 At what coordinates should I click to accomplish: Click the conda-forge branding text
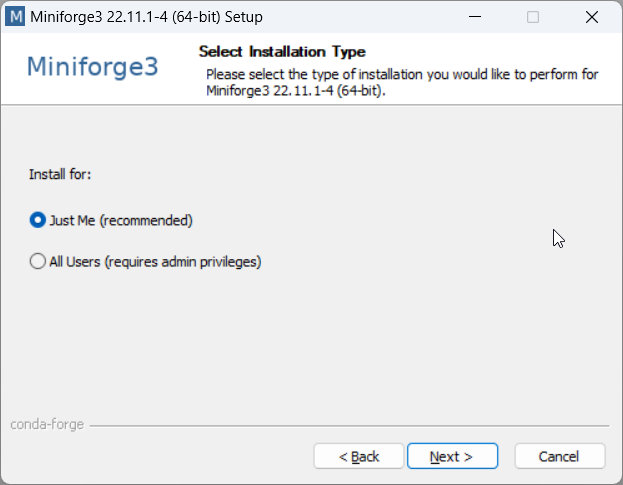(46, 425)
